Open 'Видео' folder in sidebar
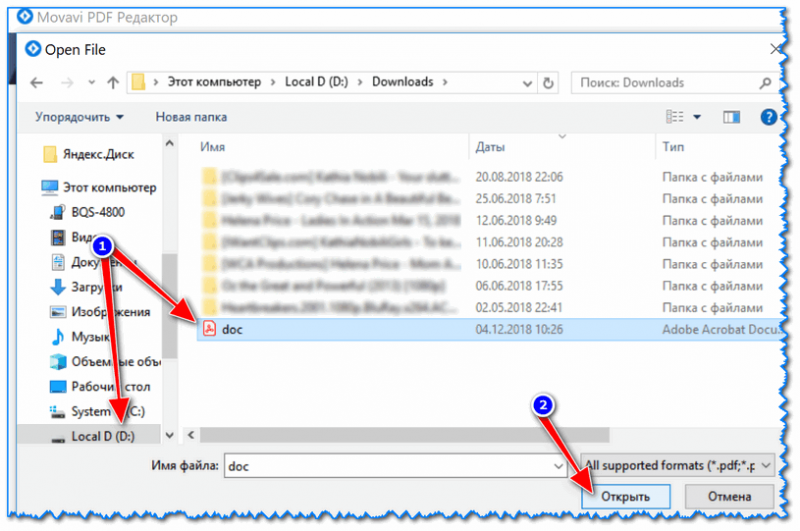800x531 pixels. (x=74, y=237)
